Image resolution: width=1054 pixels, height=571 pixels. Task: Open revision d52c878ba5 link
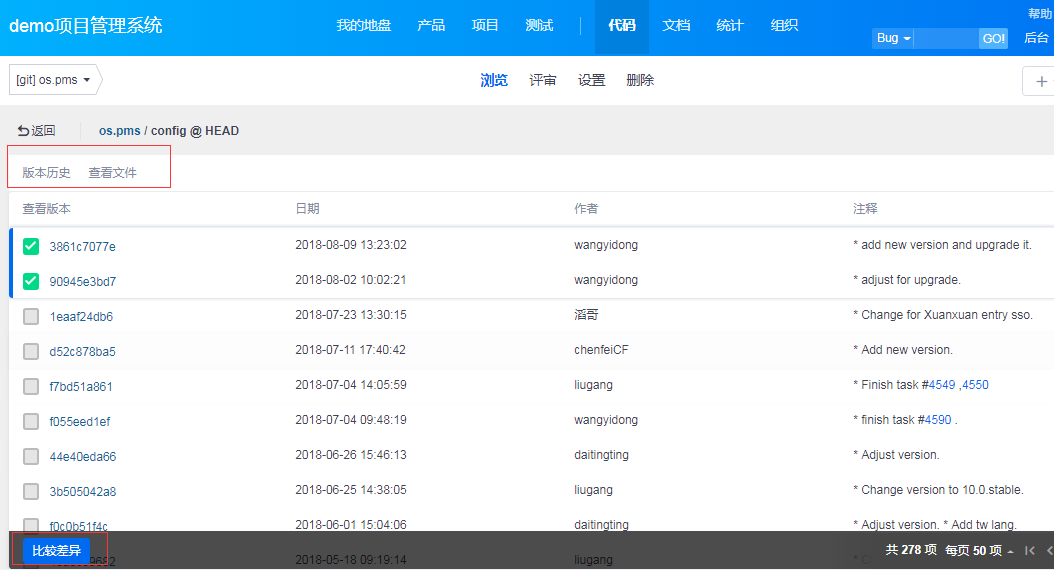[83, 352]
